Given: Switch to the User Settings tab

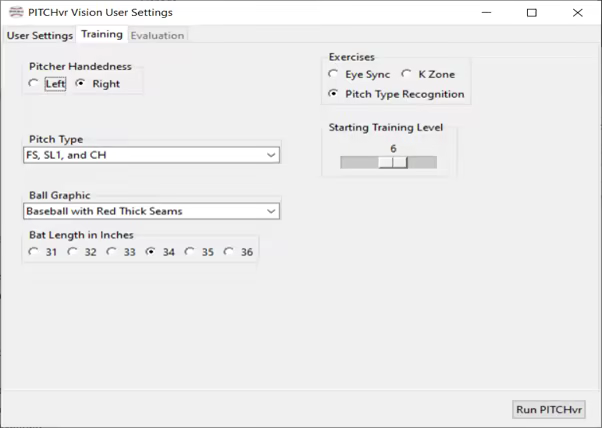Looking at the screenshot, I should [40, 35].
